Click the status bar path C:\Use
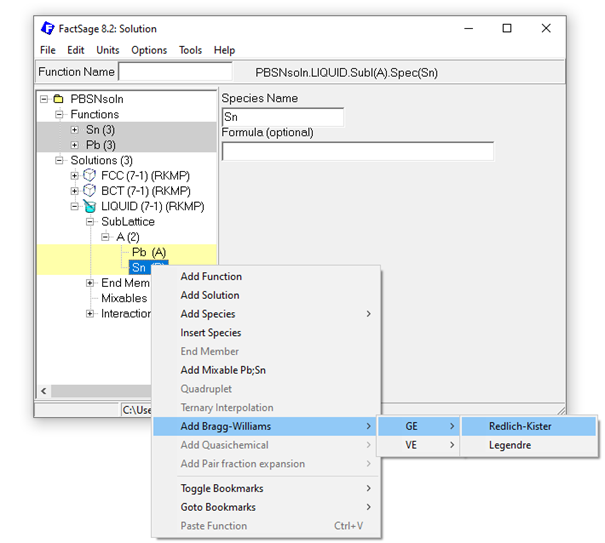 [137, 410]
